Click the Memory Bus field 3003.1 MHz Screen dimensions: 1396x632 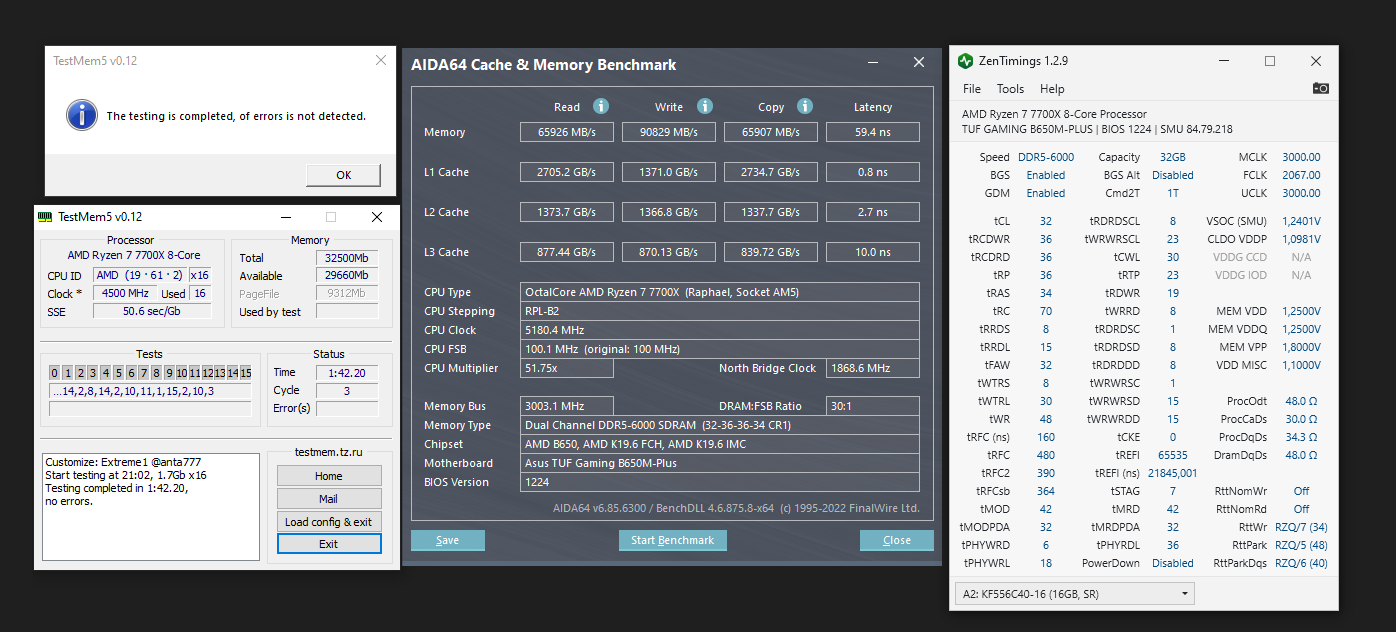tap(566, 406)
